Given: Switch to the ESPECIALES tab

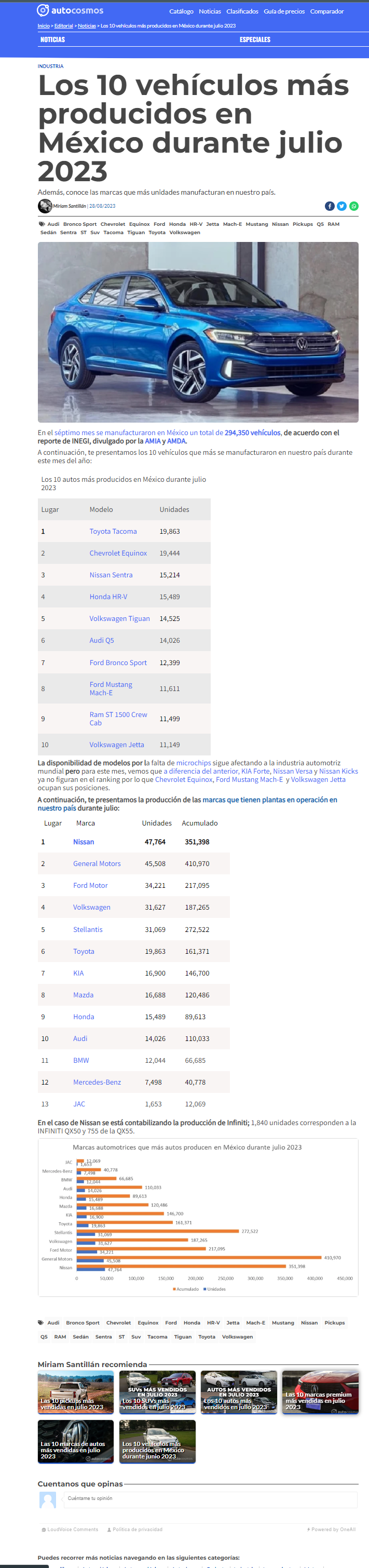Looking at the screenshot, I should pyautogui.click(x=255, y=39).
